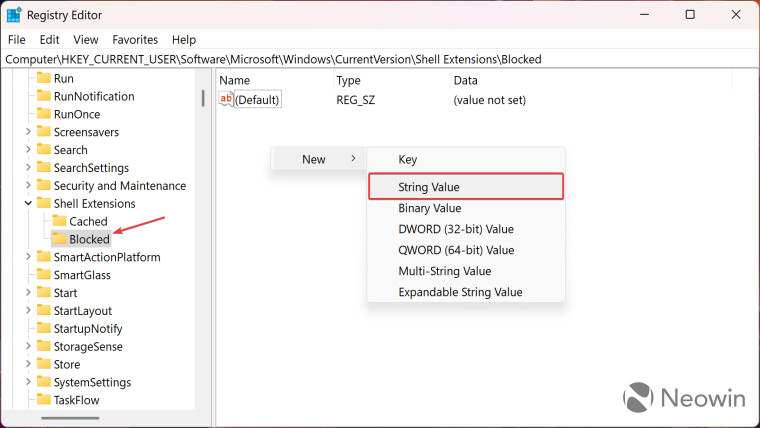The height and width of the screenshot is (428, 760).
Task: Choose Binary Value from the submenu
Action: [x=466, y=208]
